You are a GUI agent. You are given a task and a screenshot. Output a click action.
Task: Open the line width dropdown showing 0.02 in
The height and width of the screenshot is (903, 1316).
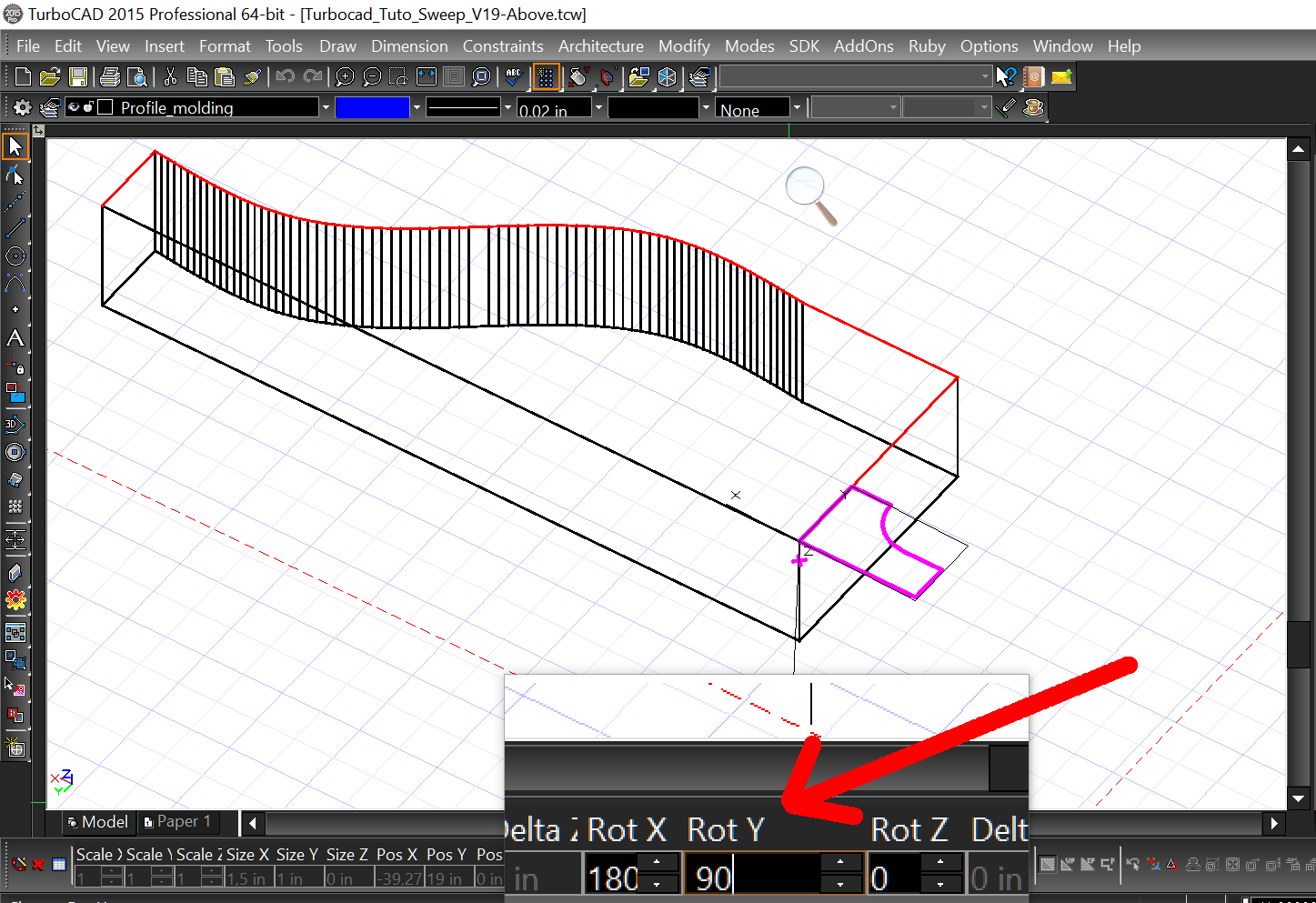[x=598, y=107]
